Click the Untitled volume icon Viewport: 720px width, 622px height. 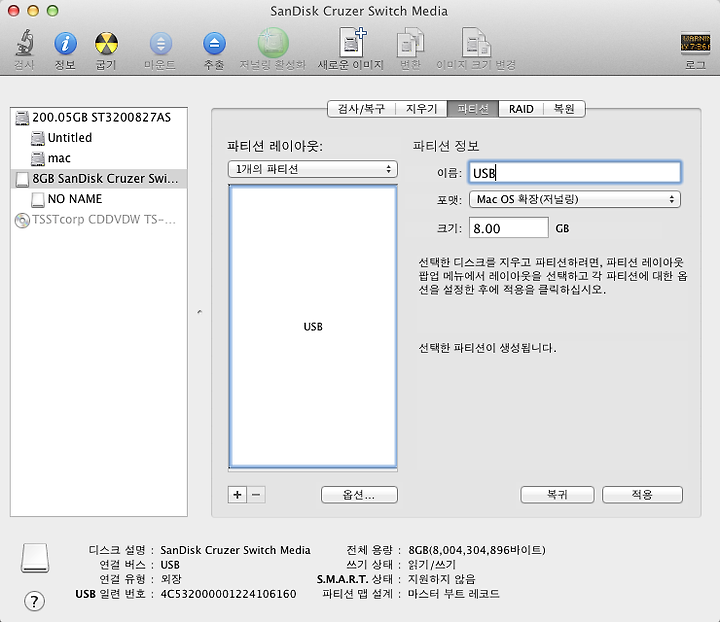[x=38, y=138]
